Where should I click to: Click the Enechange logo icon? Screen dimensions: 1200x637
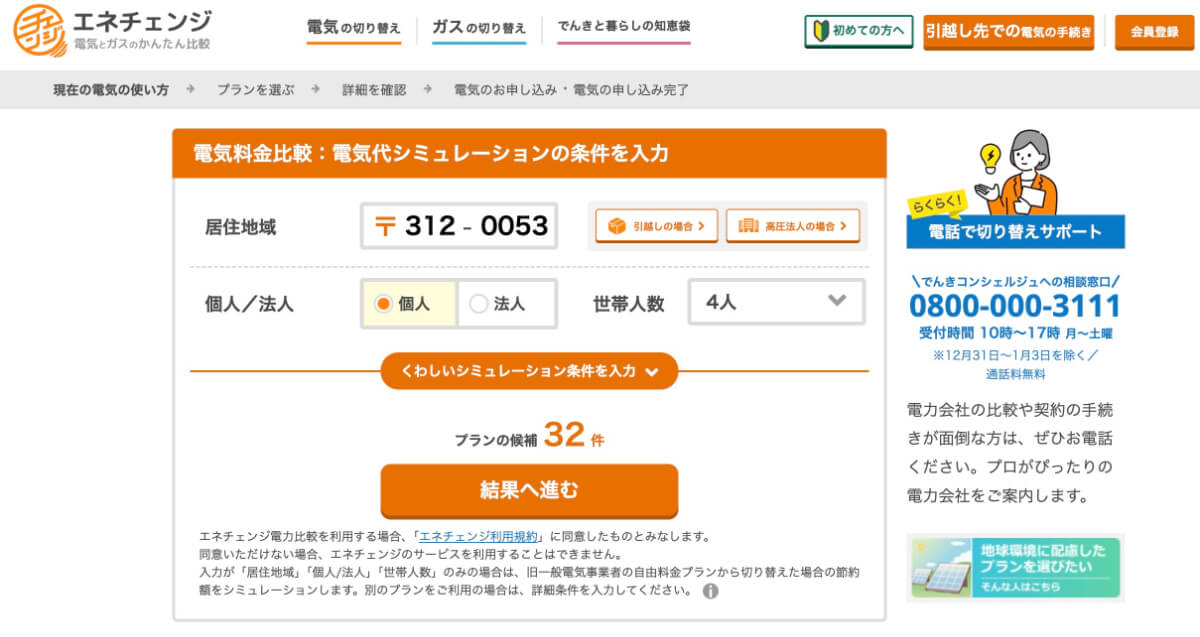tap(38, 30)
